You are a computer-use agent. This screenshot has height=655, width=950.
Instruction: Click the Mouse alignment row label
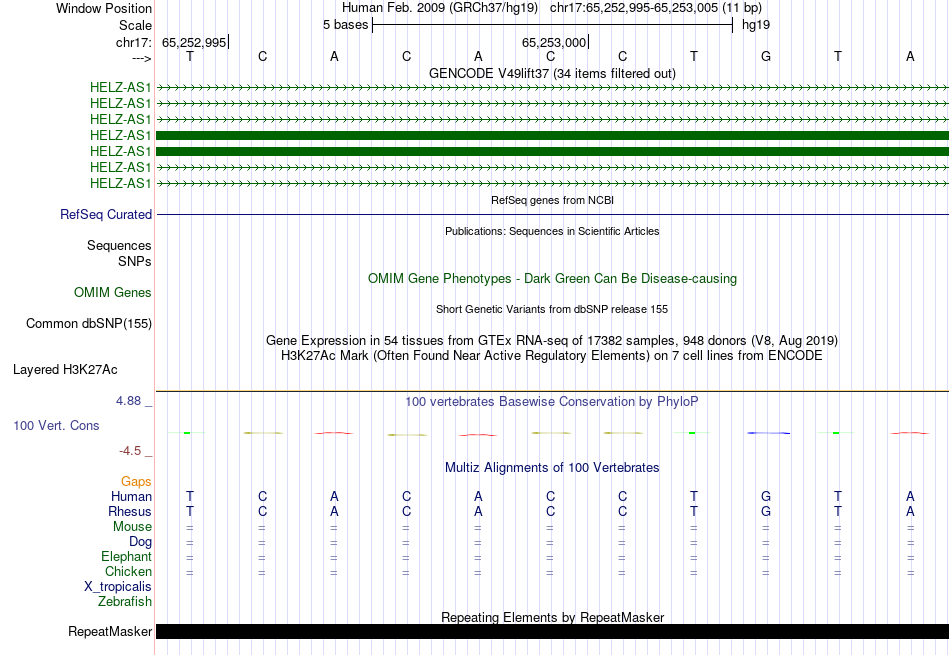pyautogui.click(x=132, y=527)
